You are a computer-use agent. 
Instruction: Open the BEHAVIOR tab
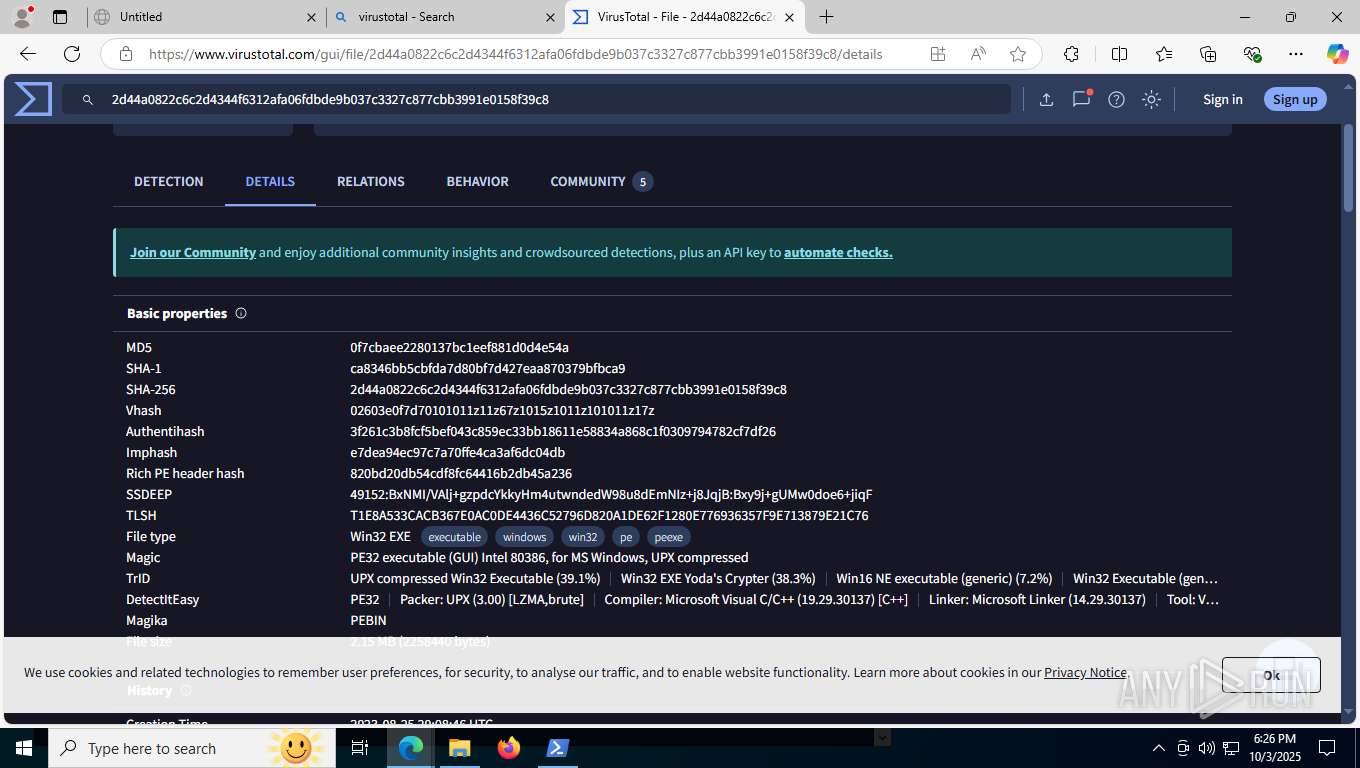pos(478,181)
